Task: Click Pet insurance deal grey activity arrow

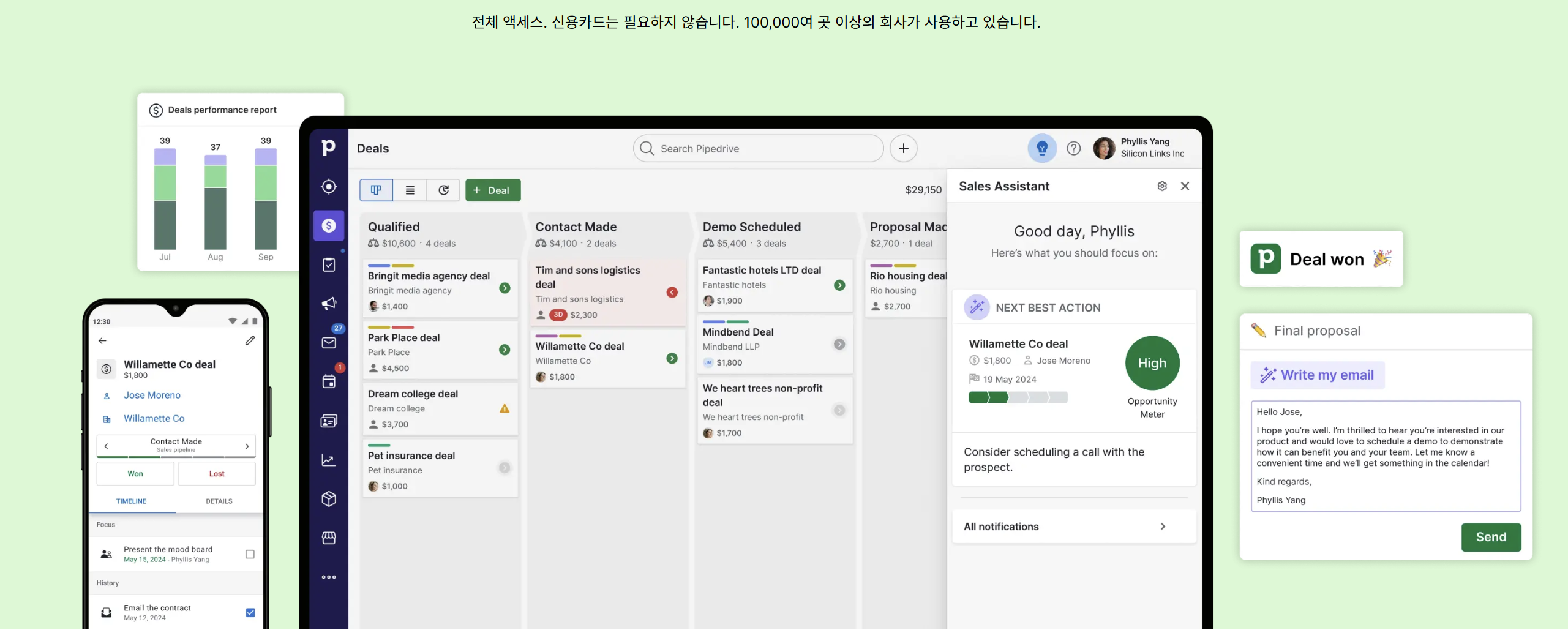Action: (505, 468)
